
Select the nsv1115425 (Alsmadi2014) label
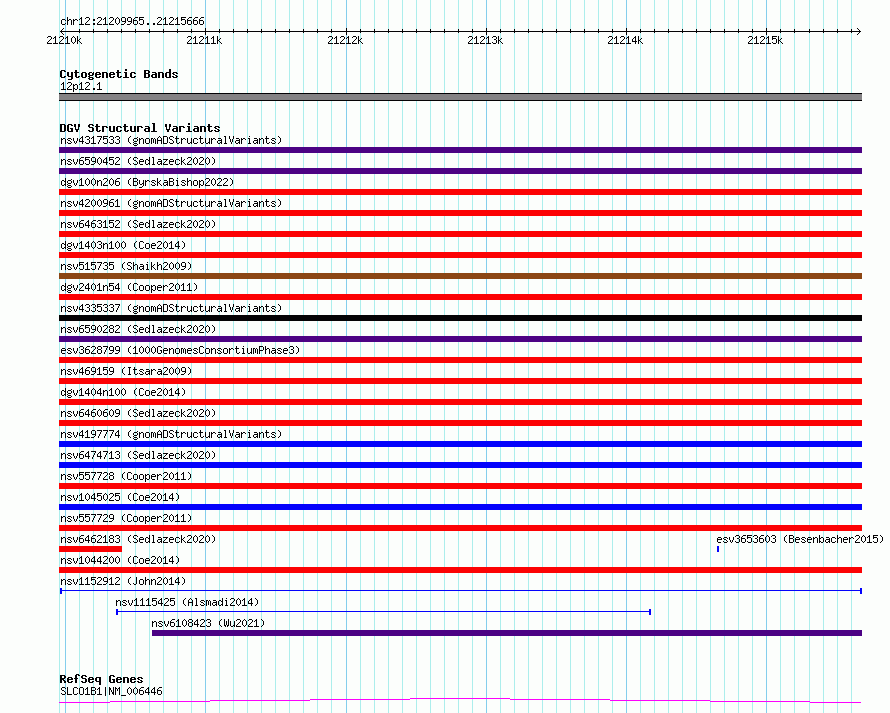(187, 602)
